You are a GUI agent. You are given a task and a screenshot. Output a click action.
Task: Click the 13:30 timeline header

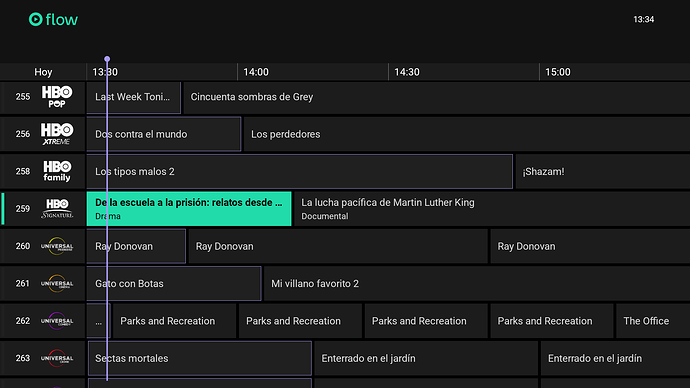pos(105,72)
